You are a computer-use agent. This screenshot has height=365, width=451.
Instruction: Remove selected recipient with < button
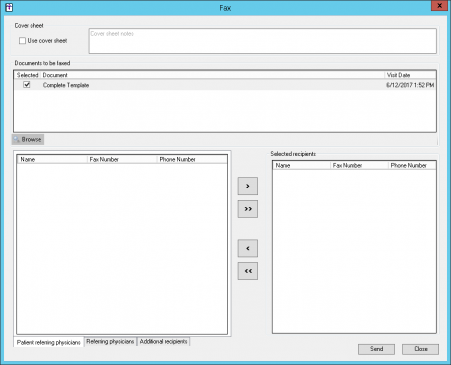248,248
